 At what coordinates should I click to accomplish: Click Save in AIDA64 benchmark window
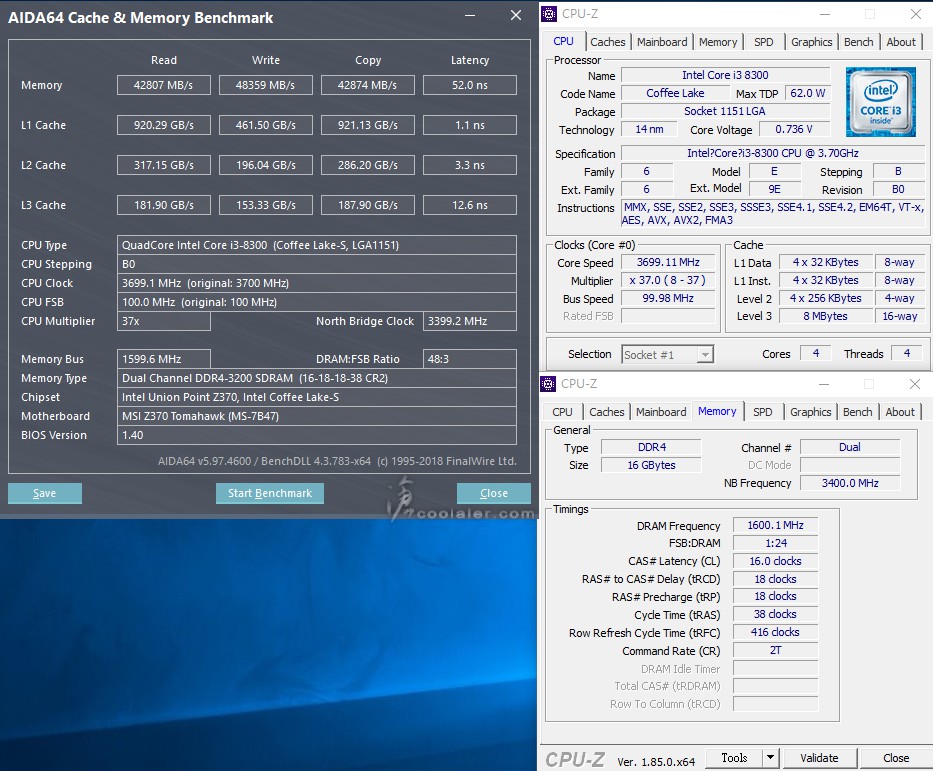point(45,493)
